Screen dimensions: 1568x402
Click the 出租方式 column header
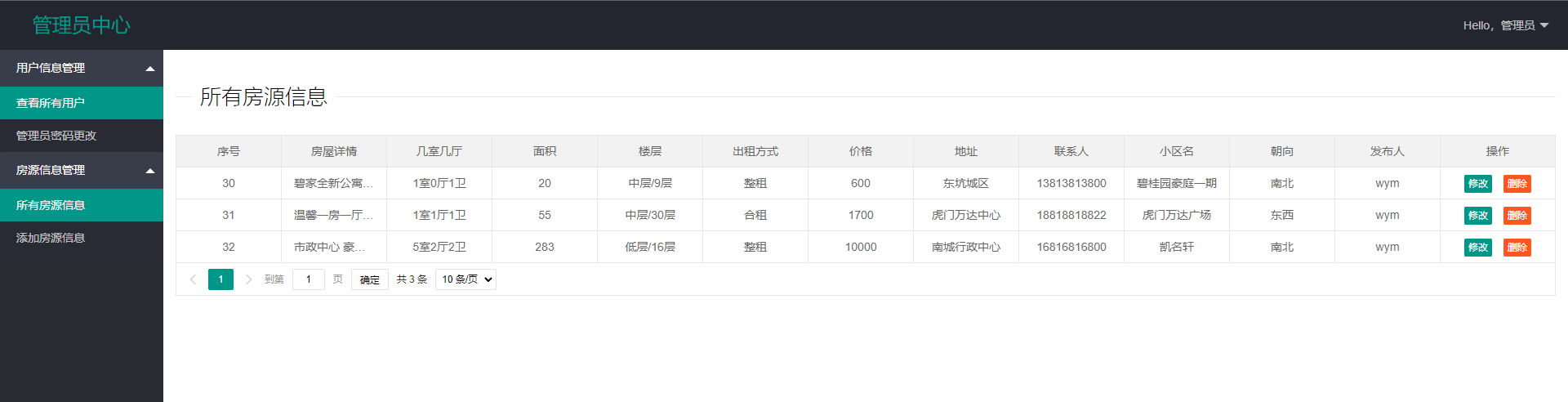[755, 151]
